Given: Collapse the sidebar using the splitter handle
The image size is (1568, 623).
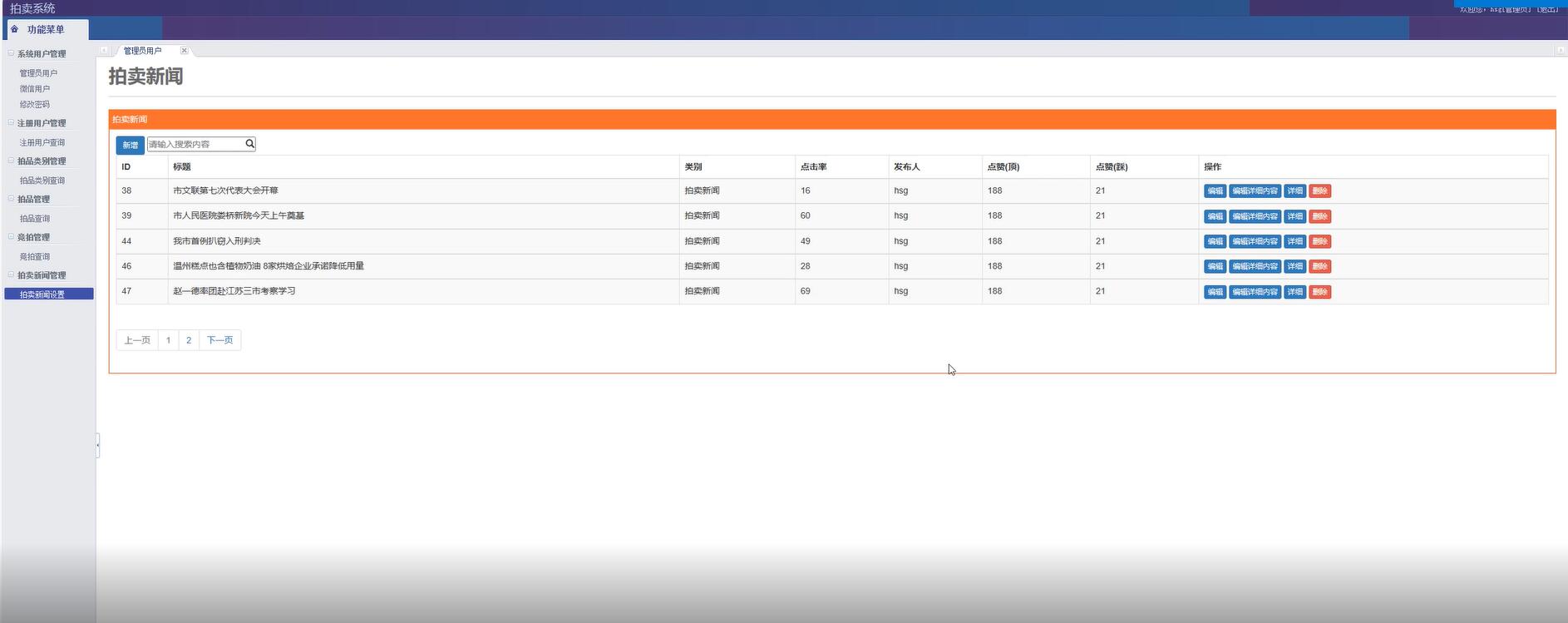Looking at the screenshot, I should pos(97,445).
